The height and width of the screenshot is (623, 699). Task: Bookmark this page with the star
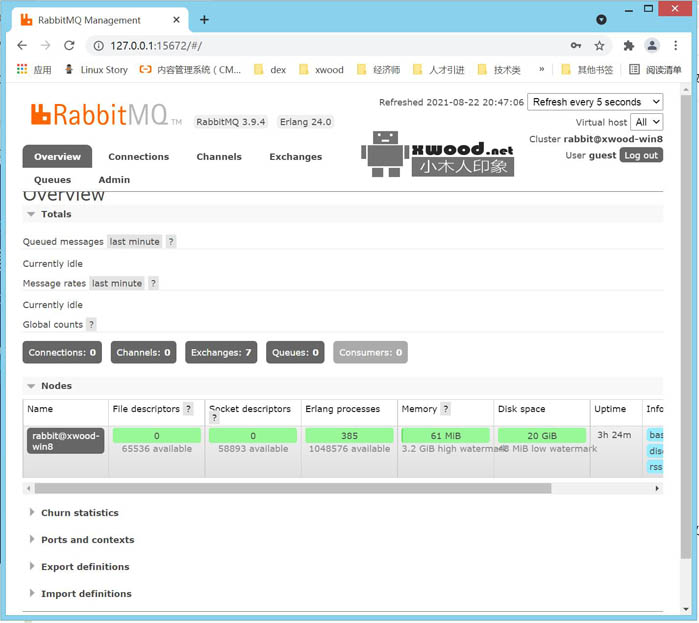[599, 45]
